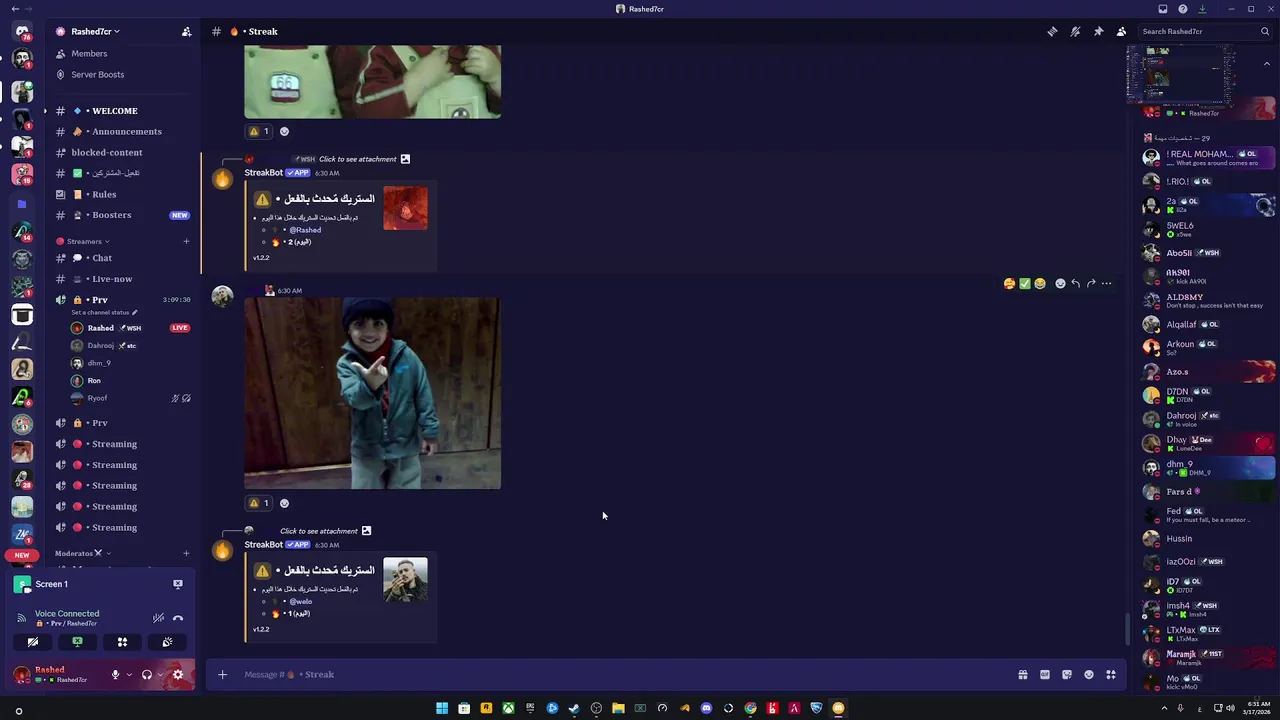Open the Members menu item
1280x720 pixels.
pyautogui.click(x=89, y=53)
